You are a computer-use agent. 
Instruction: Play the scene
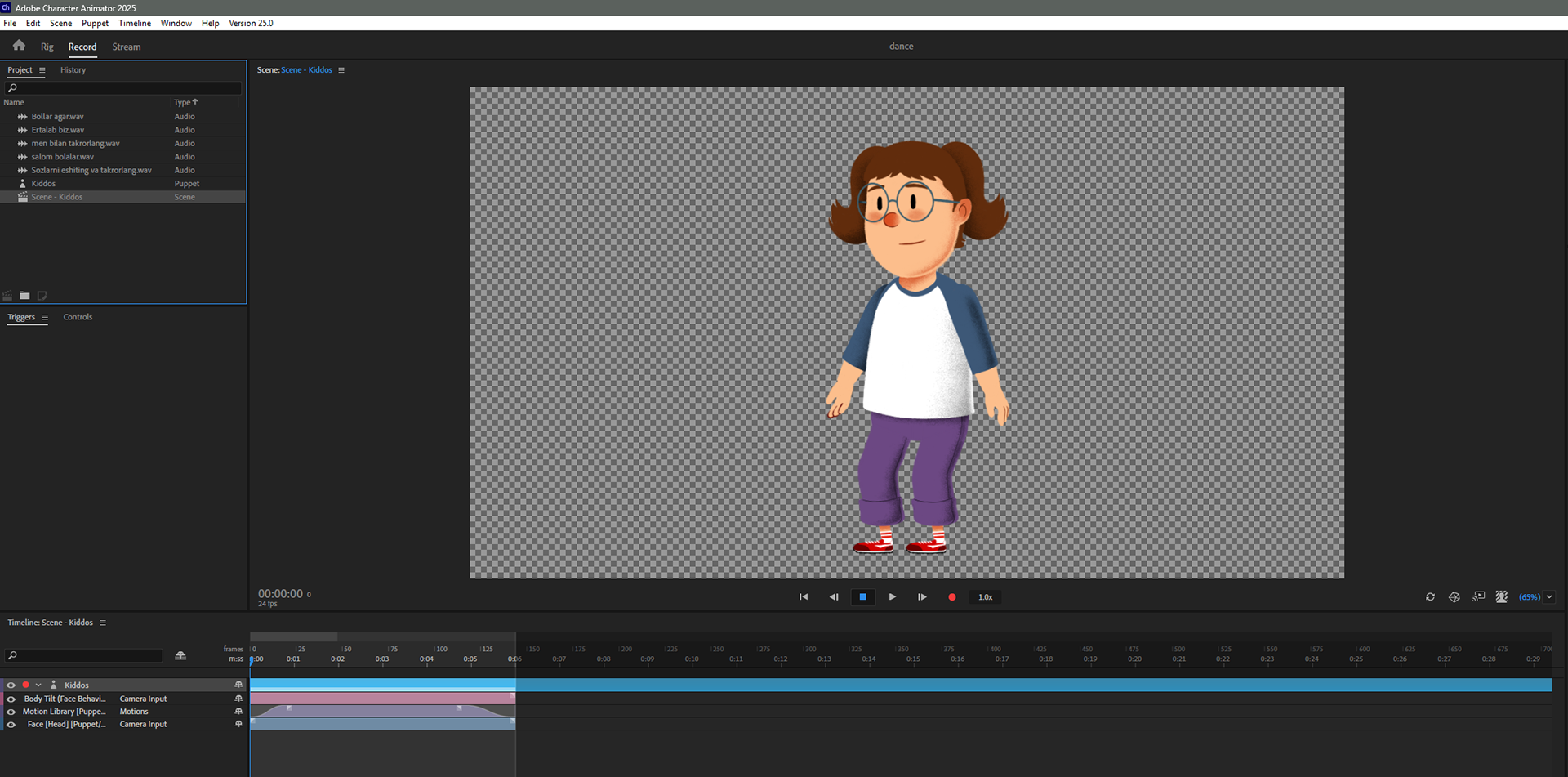click(893, 597)
